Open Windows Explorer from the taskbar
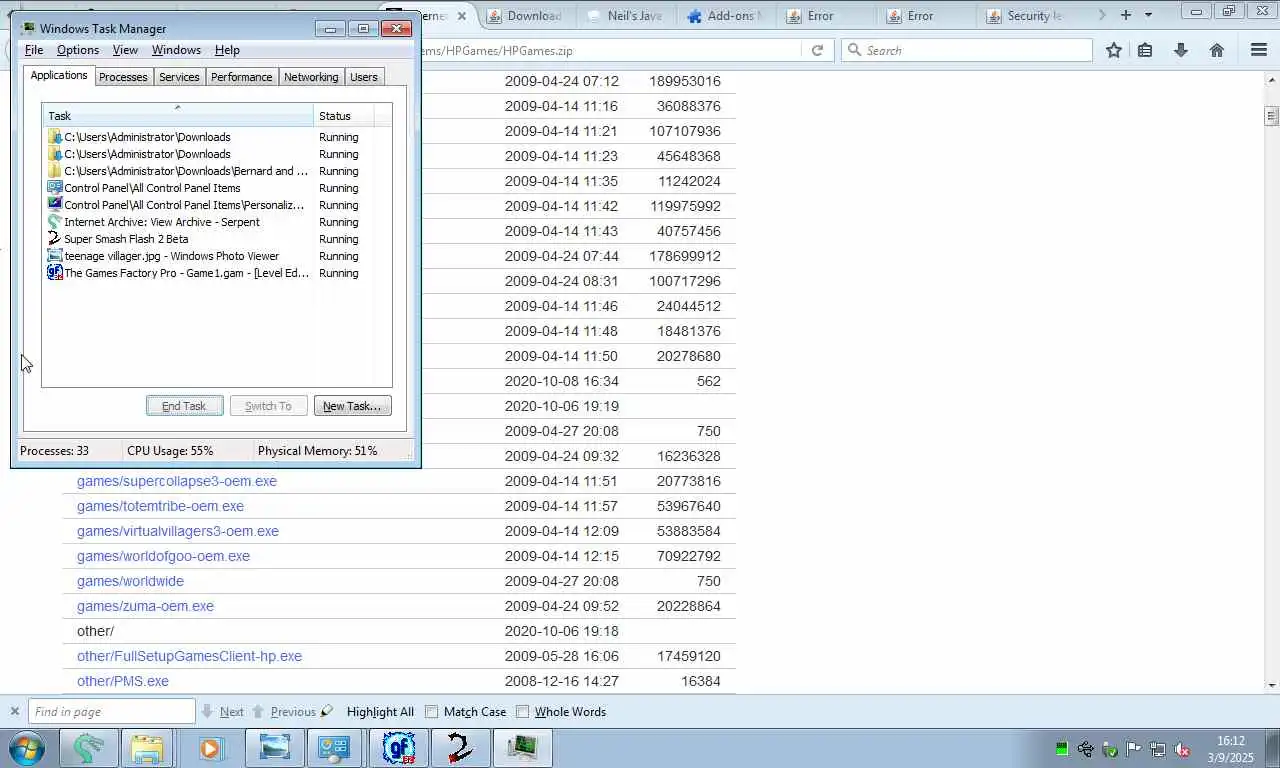Screen dimensions: 1280x768 click(147, 748)
